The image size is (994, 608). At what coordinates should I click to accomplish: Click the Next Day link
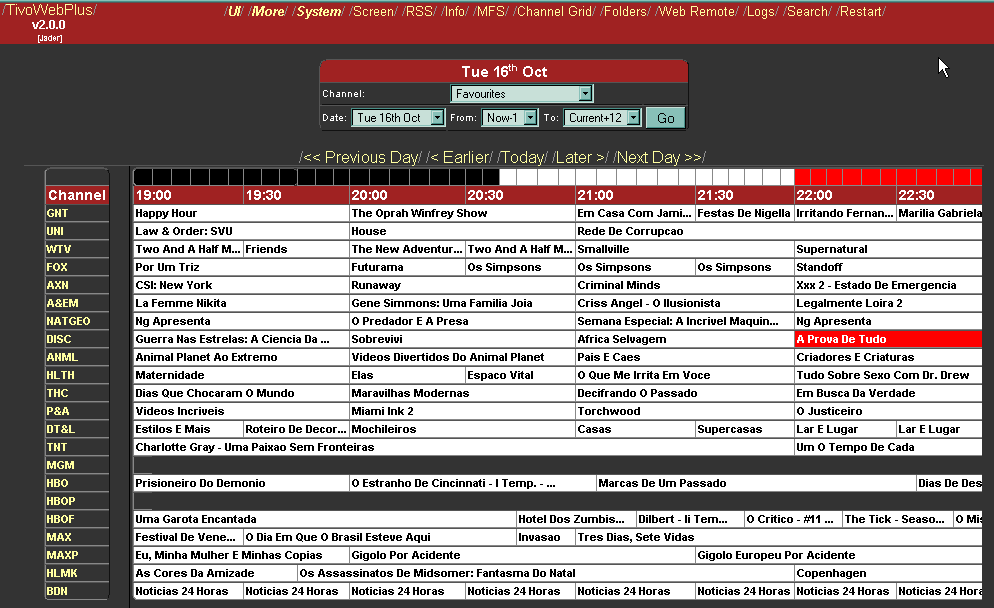click(659, 158)
